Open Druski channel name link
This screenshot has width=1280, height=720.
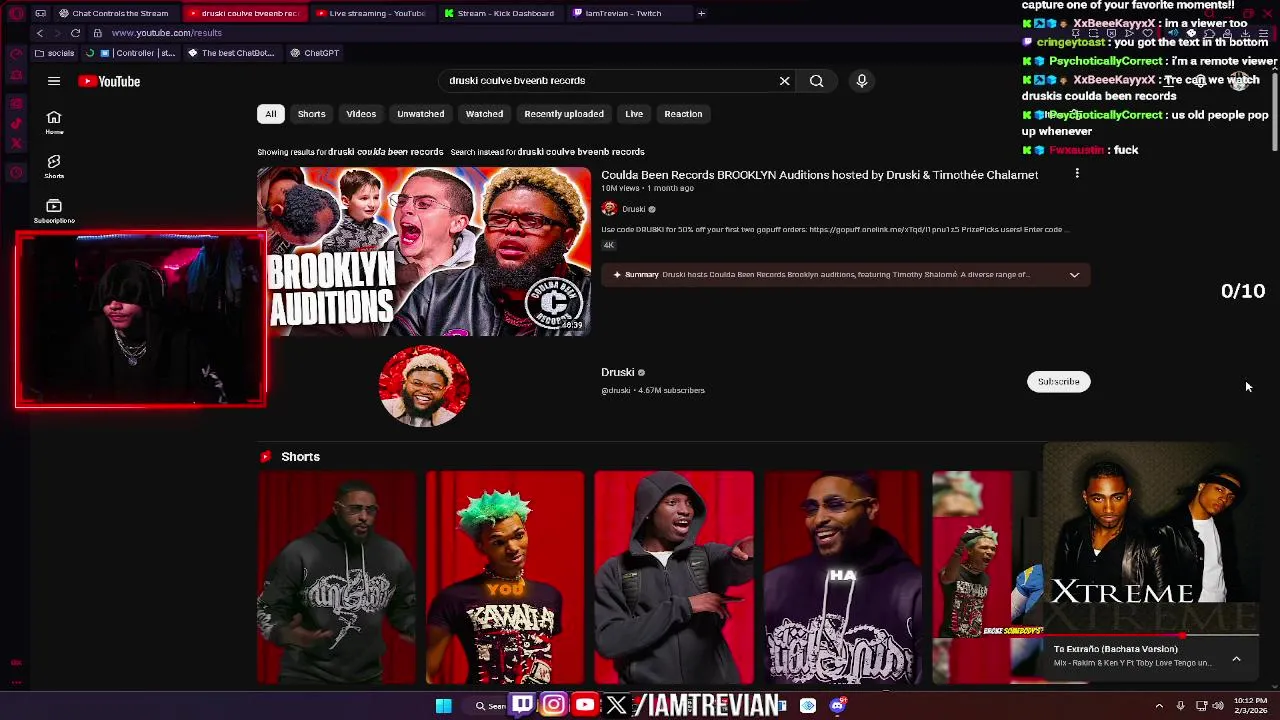click(618, 372)
